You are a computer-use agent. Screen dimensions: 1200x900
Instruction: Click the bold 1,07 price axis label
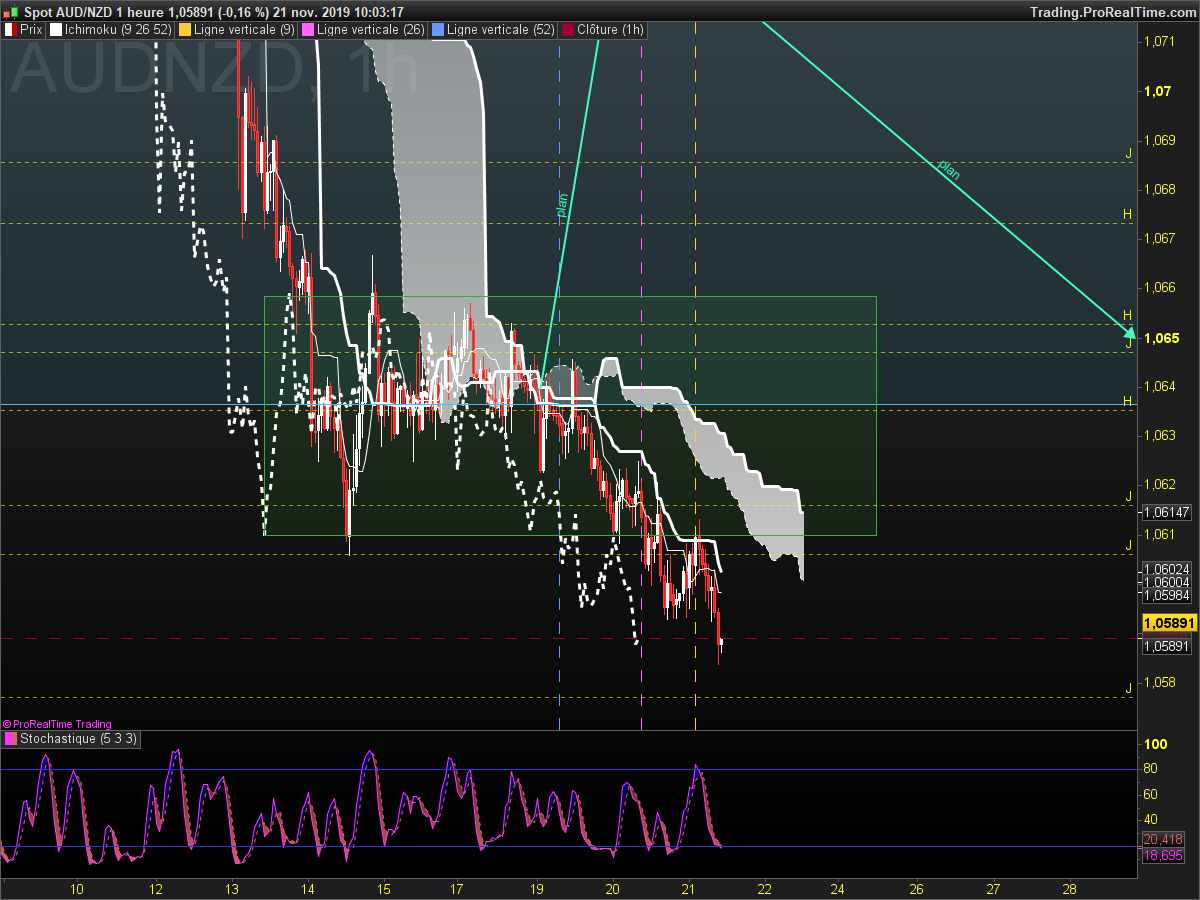[x=1157, y=91]
